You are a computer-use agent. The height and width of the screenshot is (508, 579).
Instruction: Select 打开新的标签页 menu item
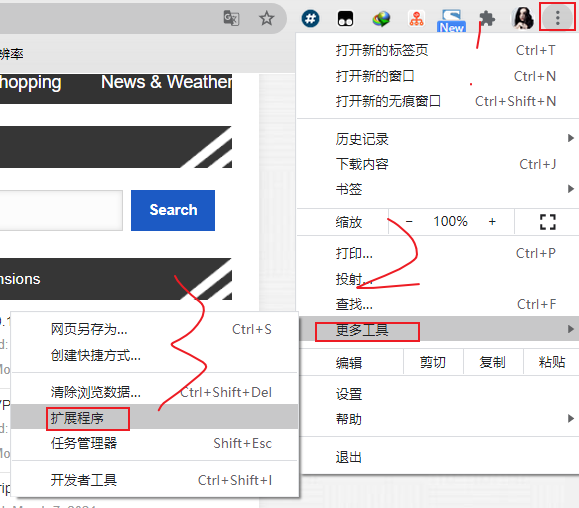point(437,51)
